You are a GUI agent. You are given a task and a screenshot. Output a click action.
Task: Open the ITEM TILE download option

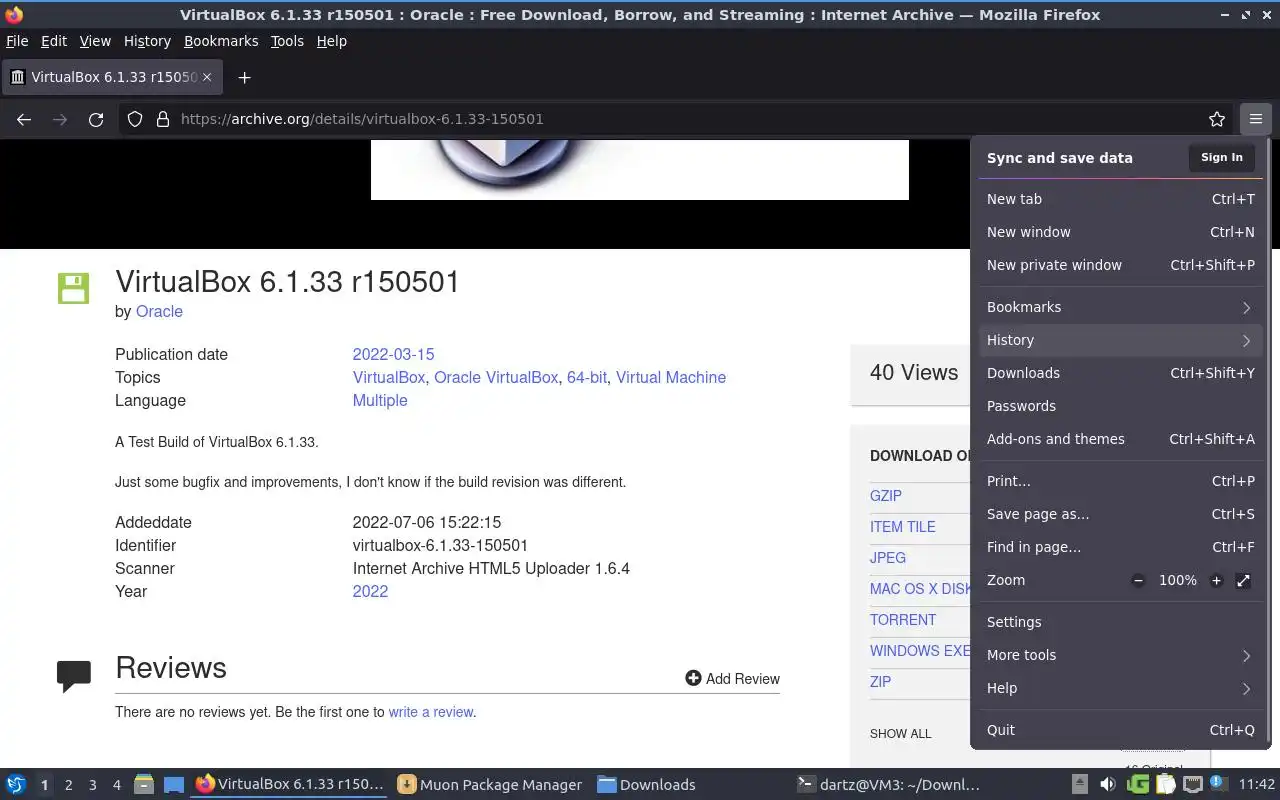[x=903, y=527]
